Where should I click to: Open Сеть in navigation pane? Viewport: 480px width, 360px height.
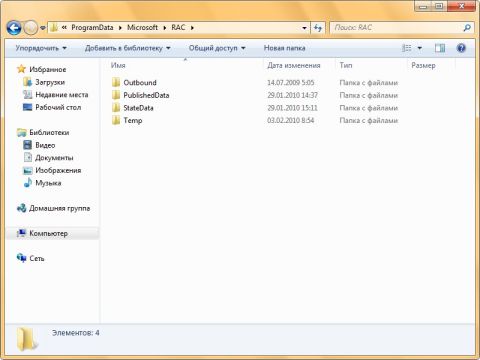pyautogui.click(x=37, y=258)
